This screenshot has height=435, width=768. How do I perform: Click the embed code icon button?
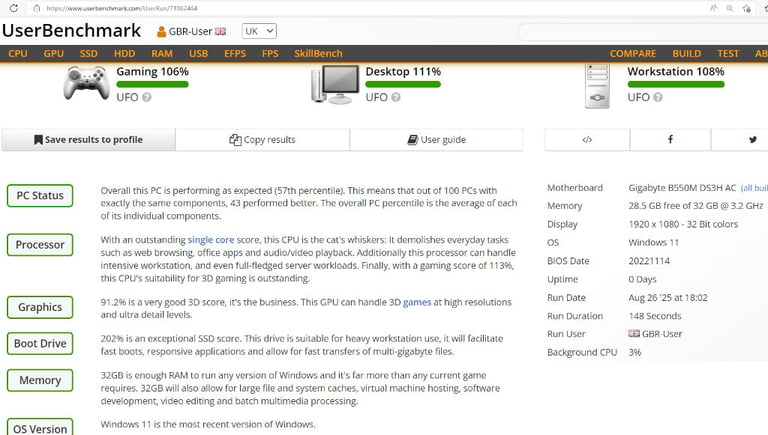[587, 140]
